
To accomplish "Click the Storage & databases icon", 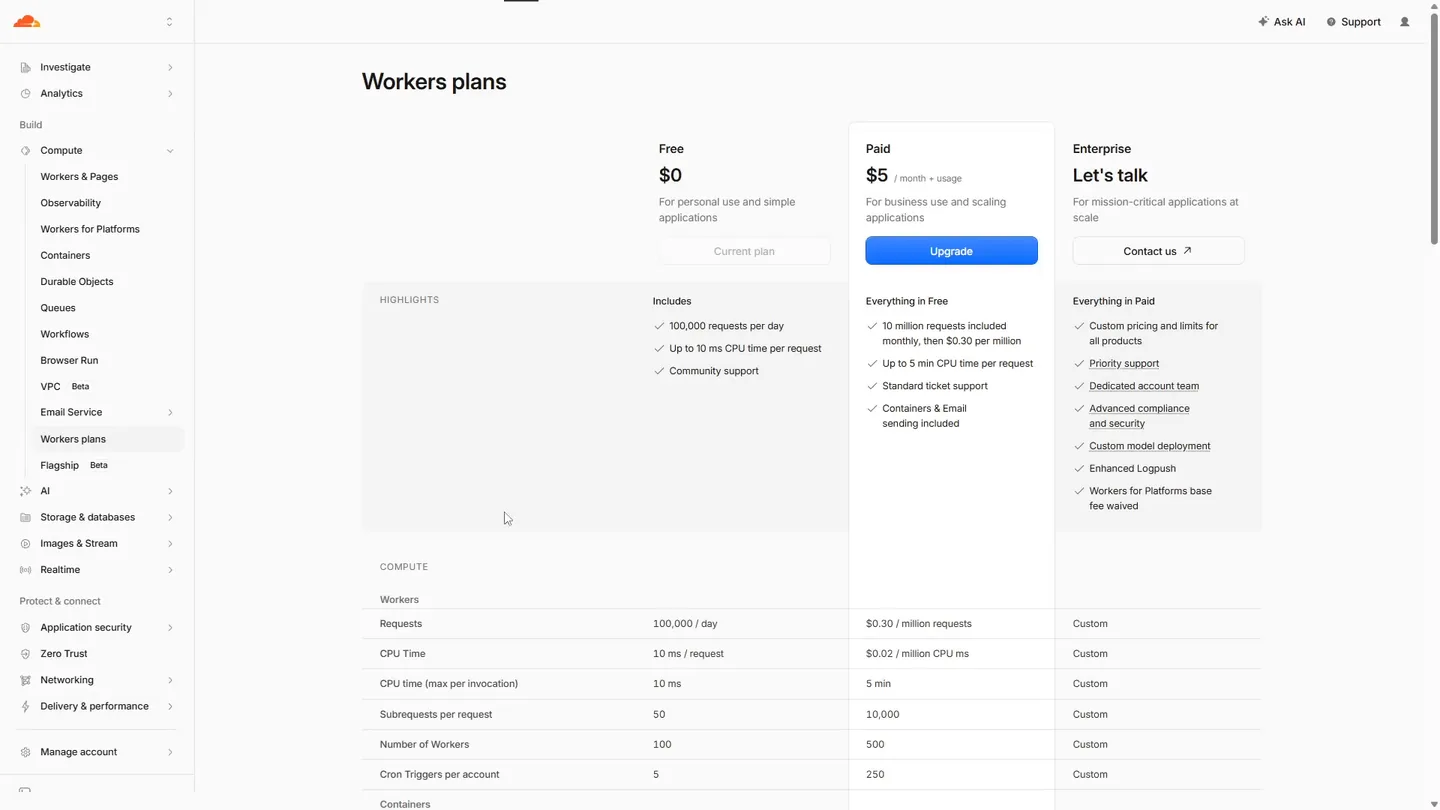I will [x=25, y=518].
